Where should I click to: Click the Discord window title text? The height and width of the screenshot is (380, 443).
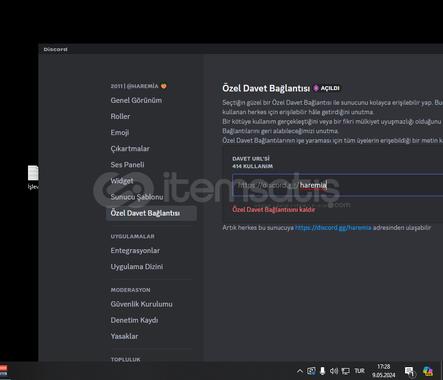coord(55,49)
